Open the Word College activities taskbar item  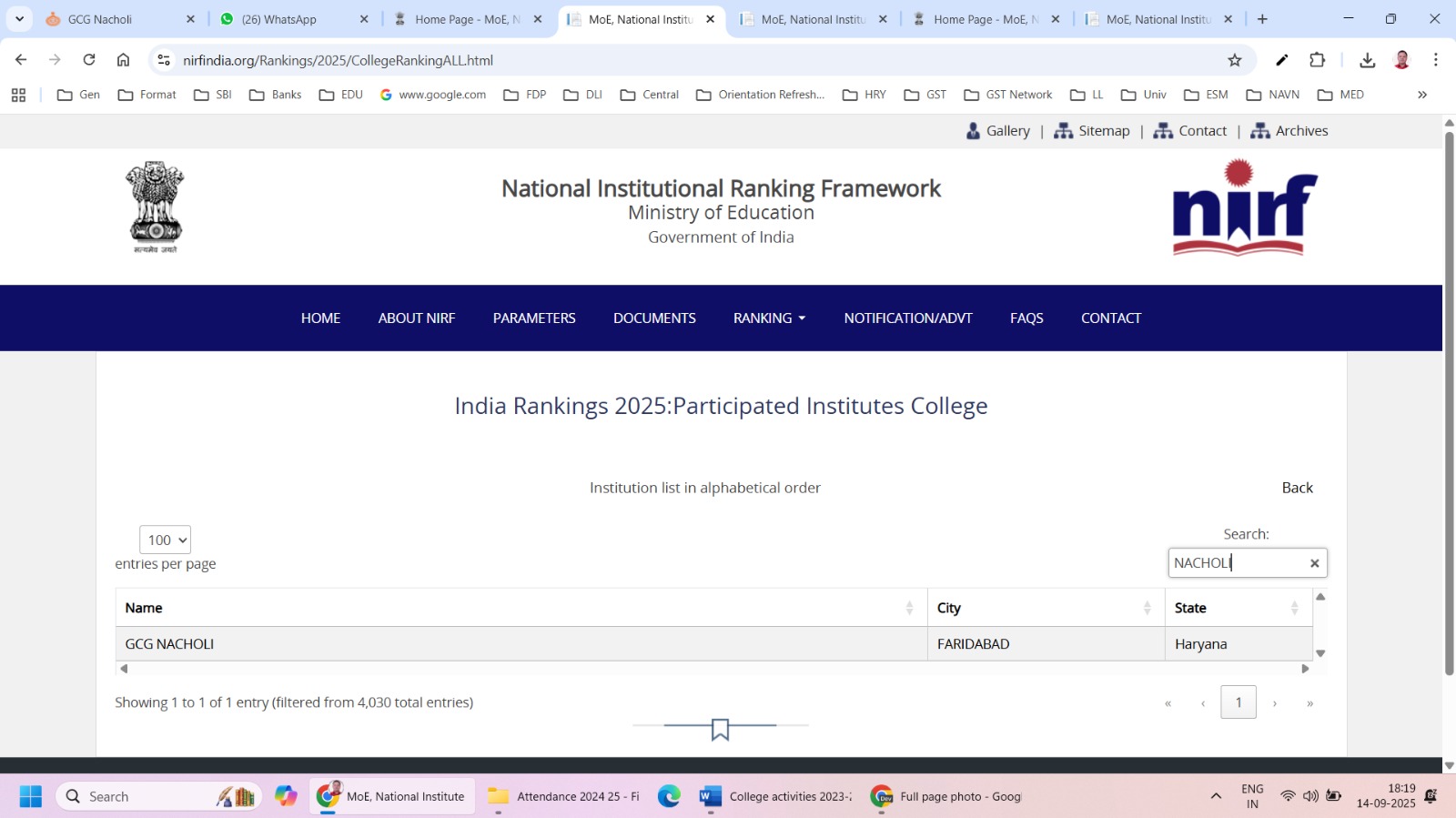tap(775, 796)
